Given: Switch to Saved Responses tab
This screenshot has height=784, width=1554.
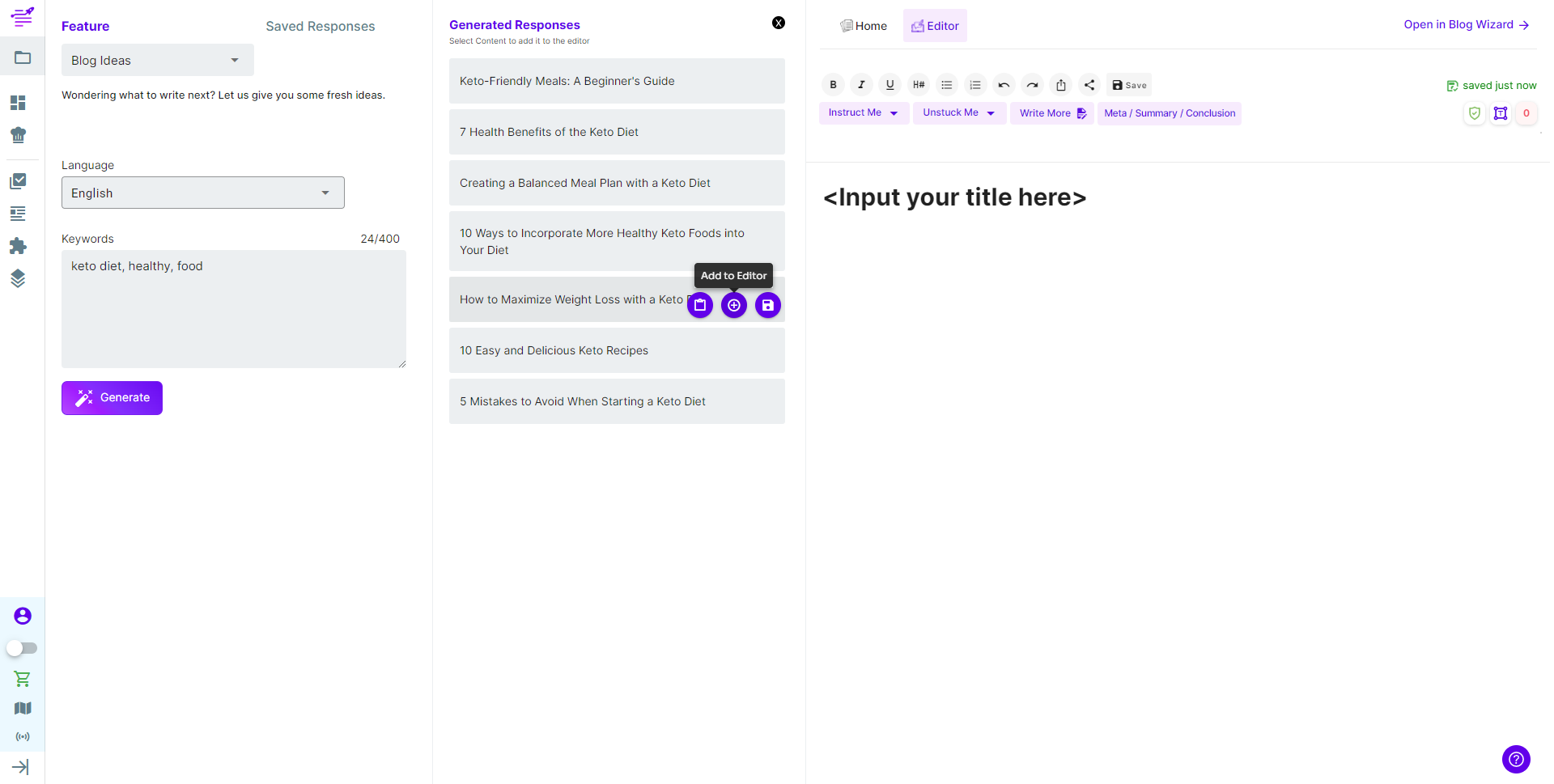Looking at the screenshot, I should (321, 26).
